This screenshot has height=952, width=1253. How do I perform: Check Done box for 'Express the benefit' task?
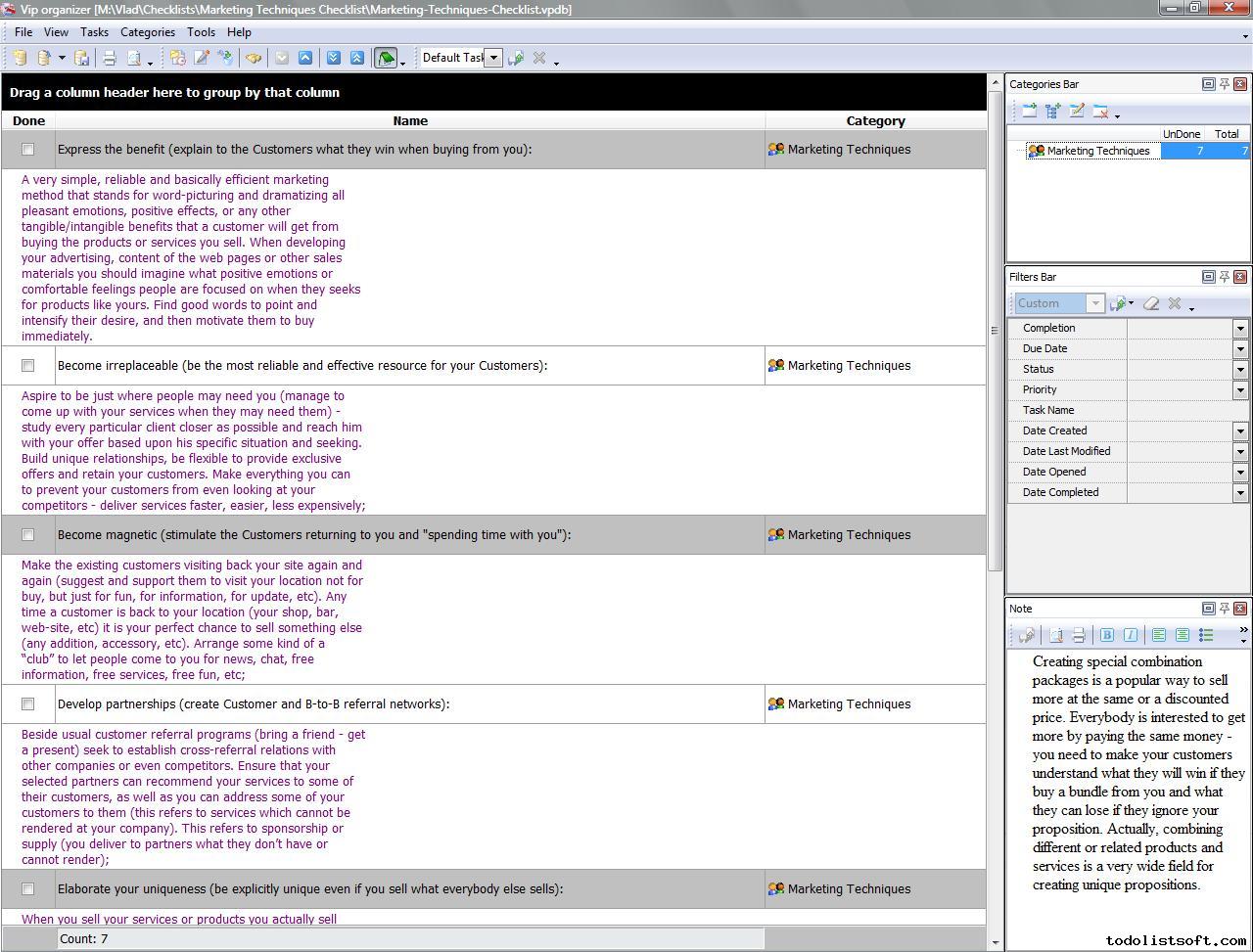(28, 150)
